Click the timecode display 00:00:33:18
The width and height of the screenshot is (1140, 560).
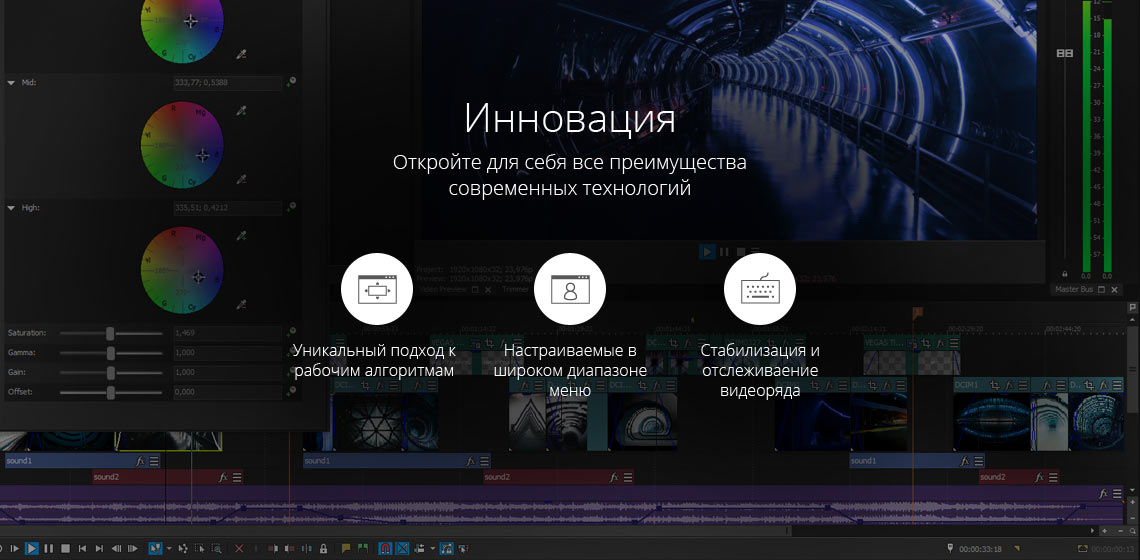click(980, 549)
